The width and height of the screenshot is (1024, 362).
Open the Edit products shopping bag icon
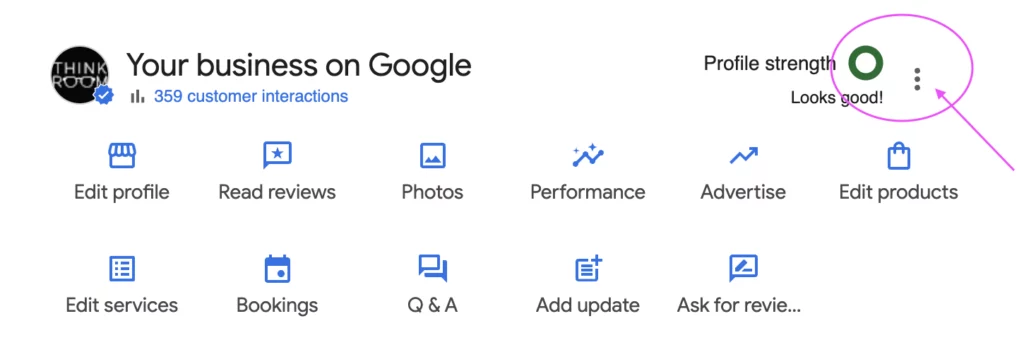pyautogui.click(x=899, y=156)
